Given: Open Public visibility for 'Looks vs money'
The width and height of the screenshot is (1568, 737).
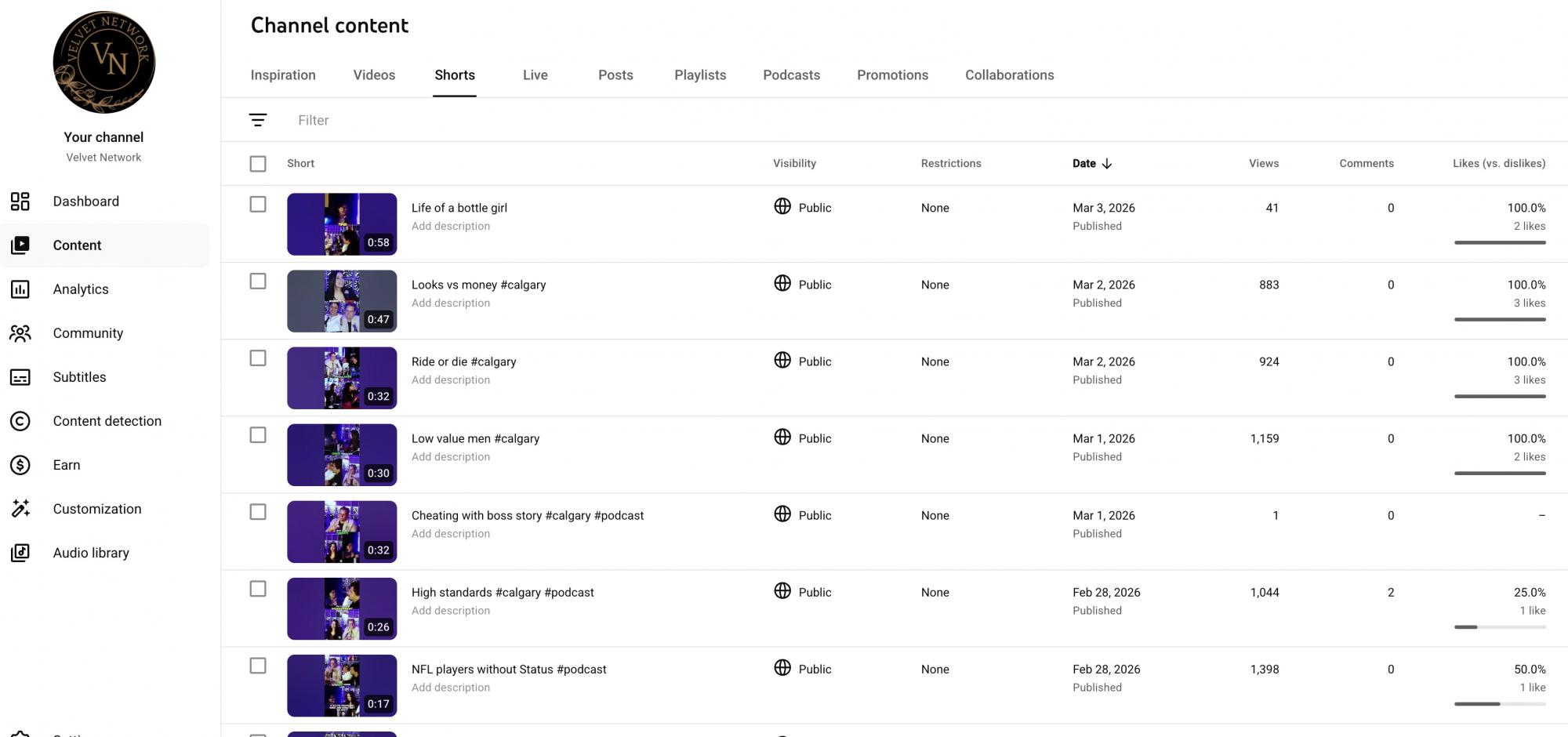Looking at the screenshot, I should coord(803,285).
